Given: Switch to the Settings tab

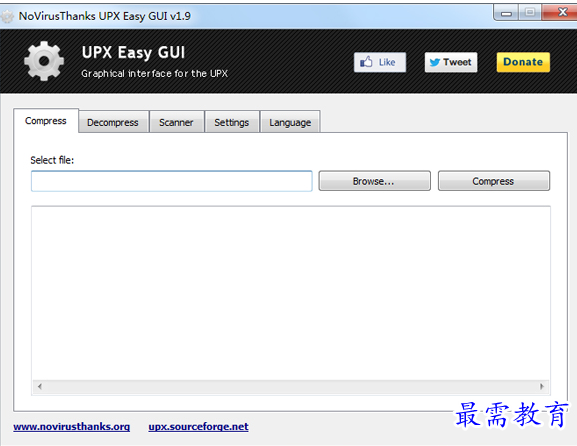Looking at the screenshot, I should [232, 122].
